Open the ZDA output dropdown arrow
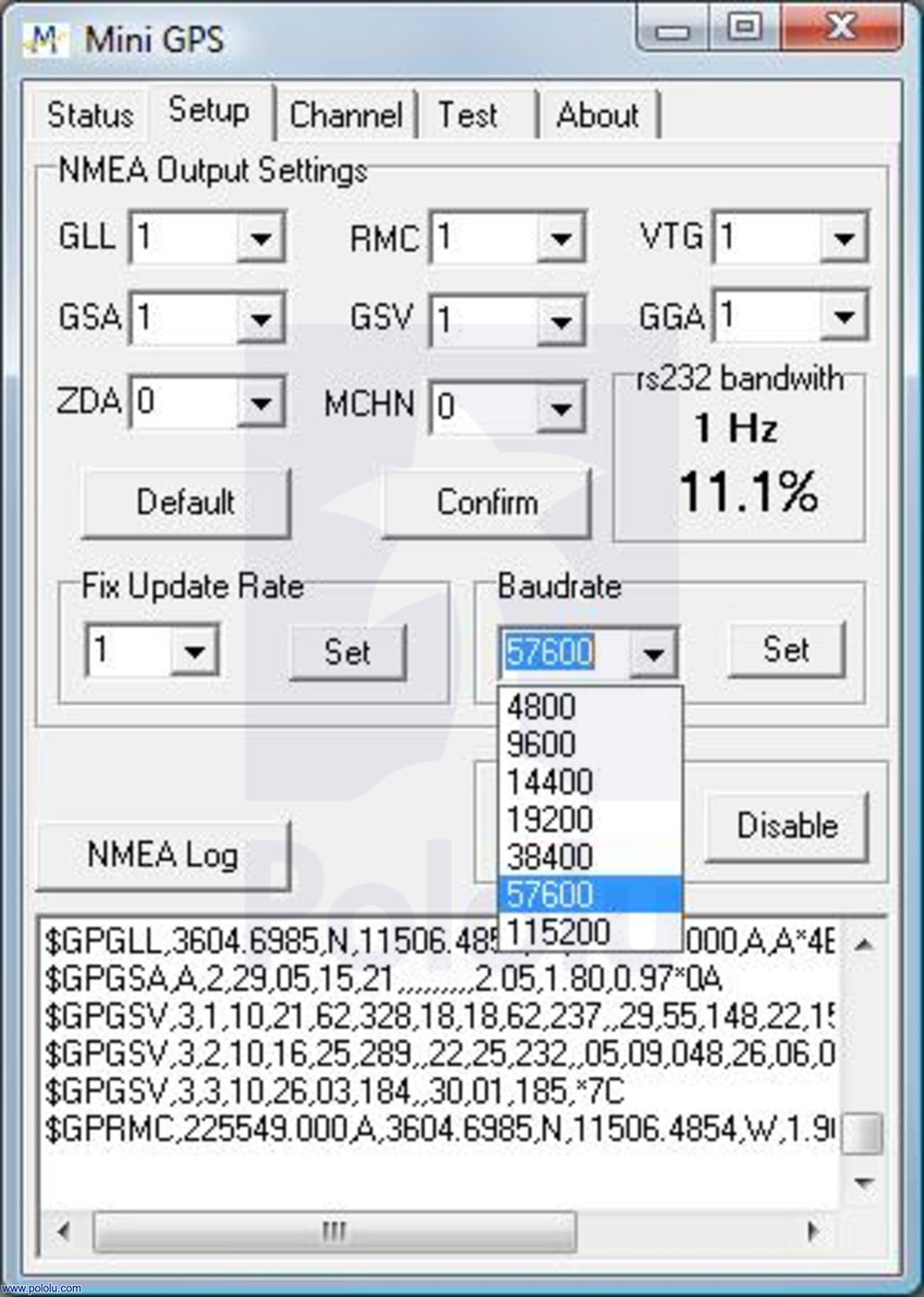 click(261, 403)
